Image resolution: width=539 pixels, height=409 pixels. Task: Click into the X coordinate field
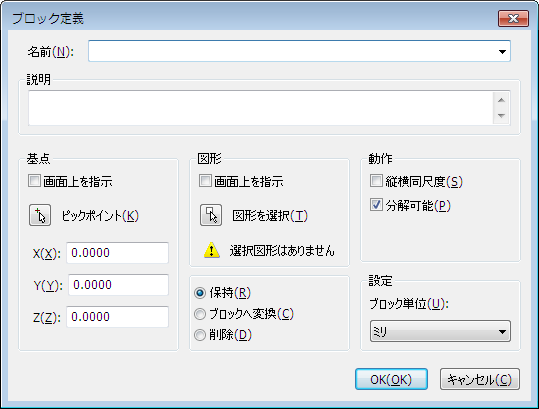[117, 253]
